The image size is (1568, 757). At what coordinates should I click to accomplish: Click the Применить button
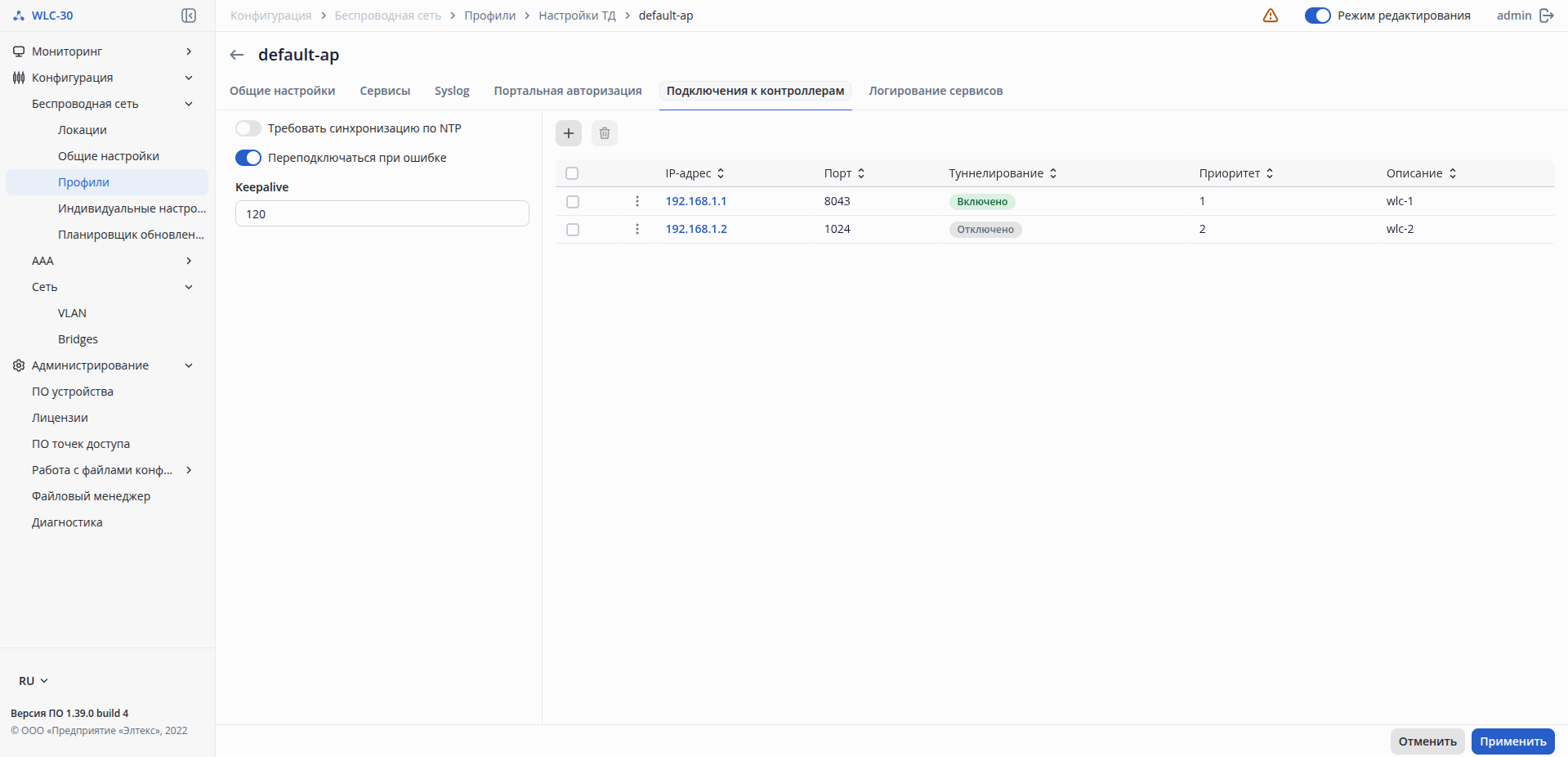point(1513,741)
